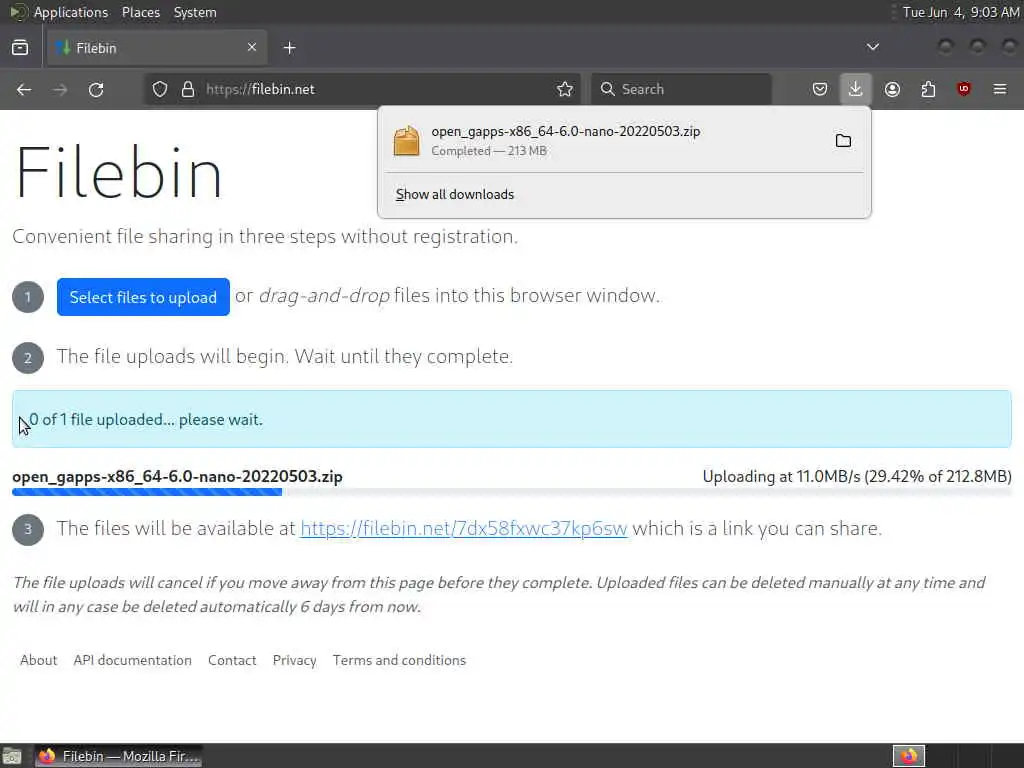Open the Places menu
This screenshot has width=1024, height=768.
click(x=140, y=12)
